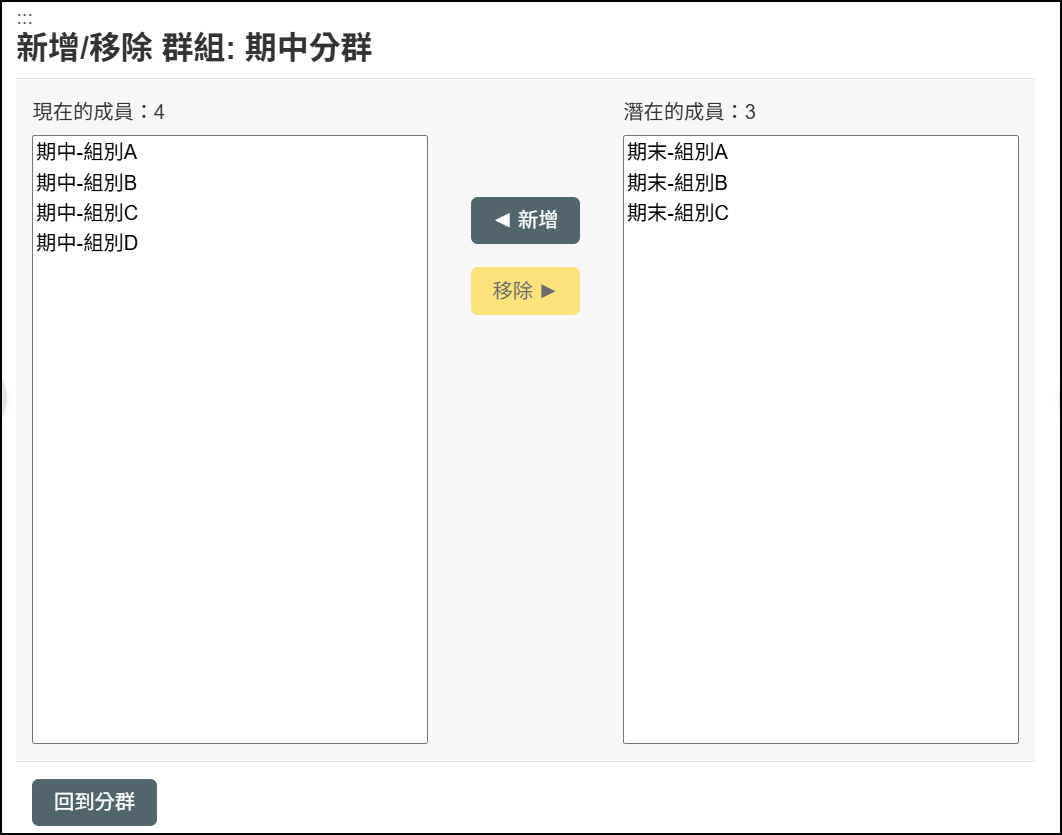
Task: Click the 新增 (add) button
Action: (525, 220)
